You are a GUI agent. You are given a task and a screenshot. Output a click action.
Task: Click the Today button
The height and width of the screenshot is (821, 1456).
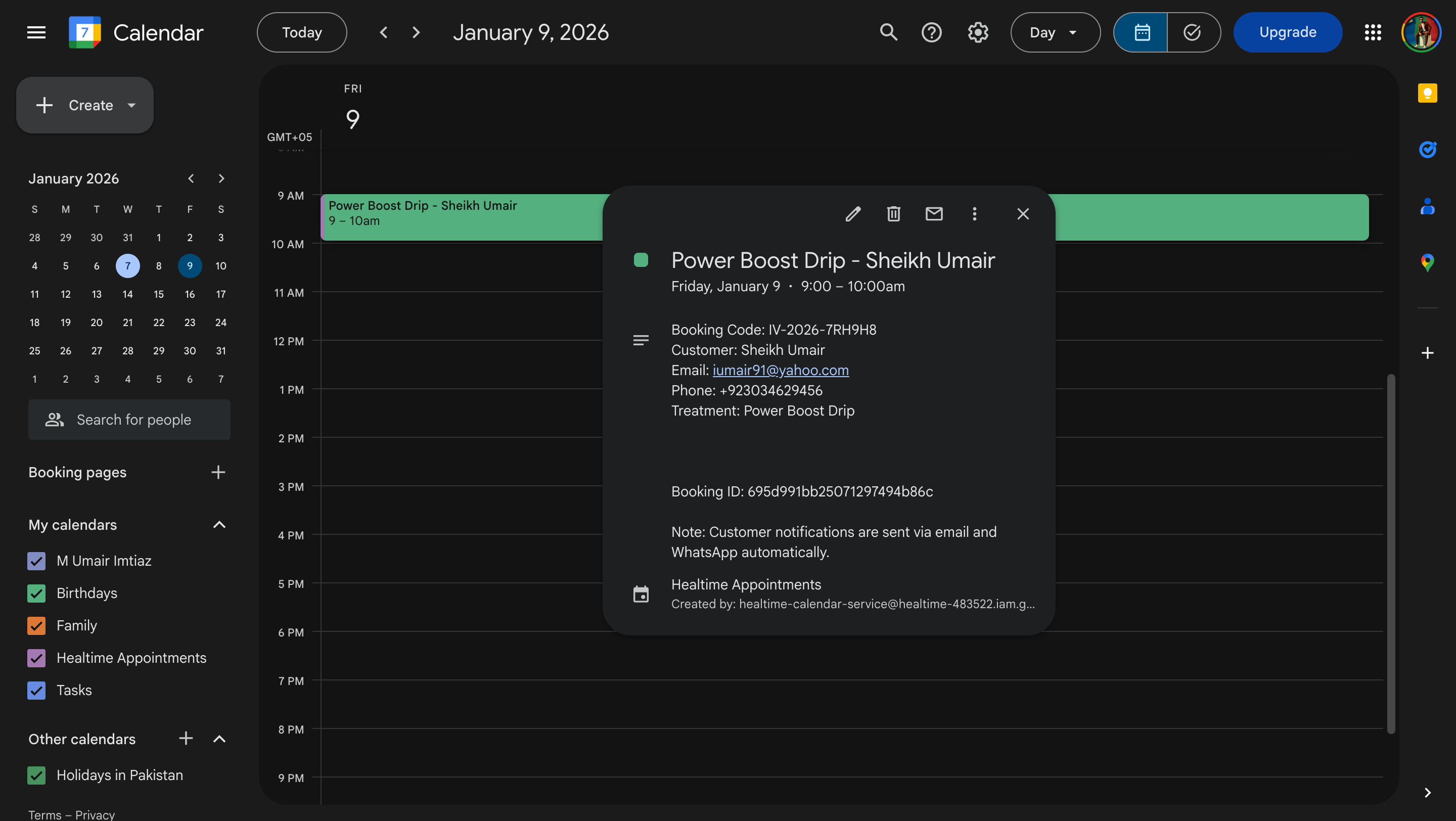[x=301, y=32]
